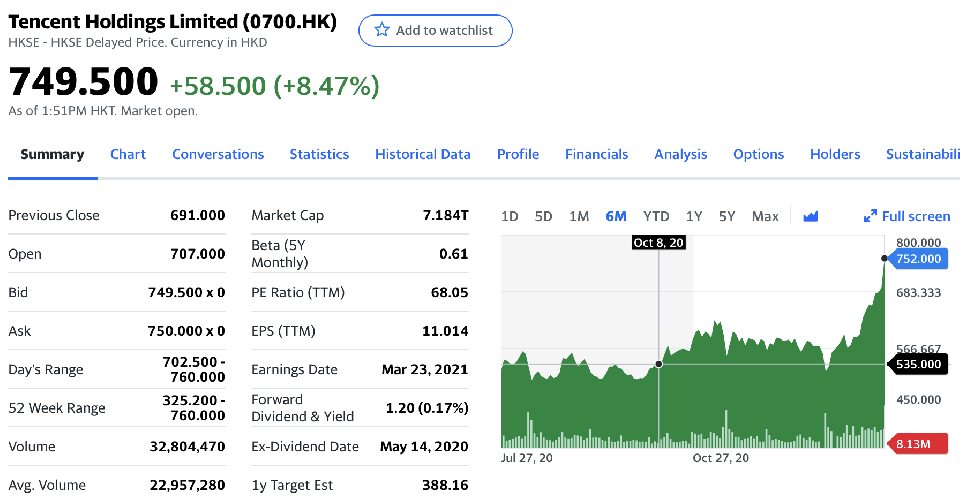
Task: Select the 1D chart range
Action: point(510,216)
